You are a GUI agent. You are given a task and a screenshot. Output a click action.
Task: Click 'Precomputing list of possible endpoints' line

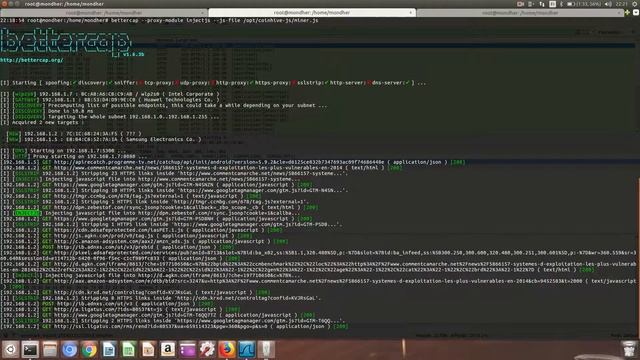pos(164,105)
